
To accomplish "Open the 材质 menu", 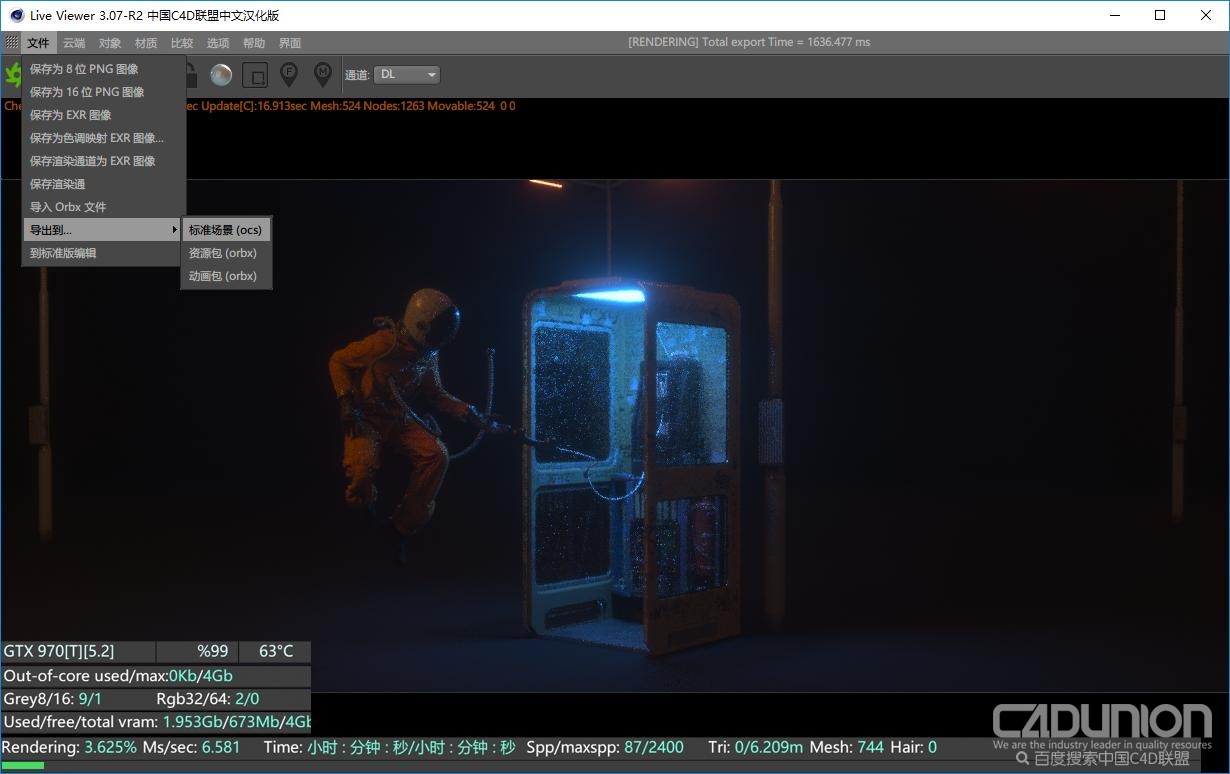I will point(146,43).
